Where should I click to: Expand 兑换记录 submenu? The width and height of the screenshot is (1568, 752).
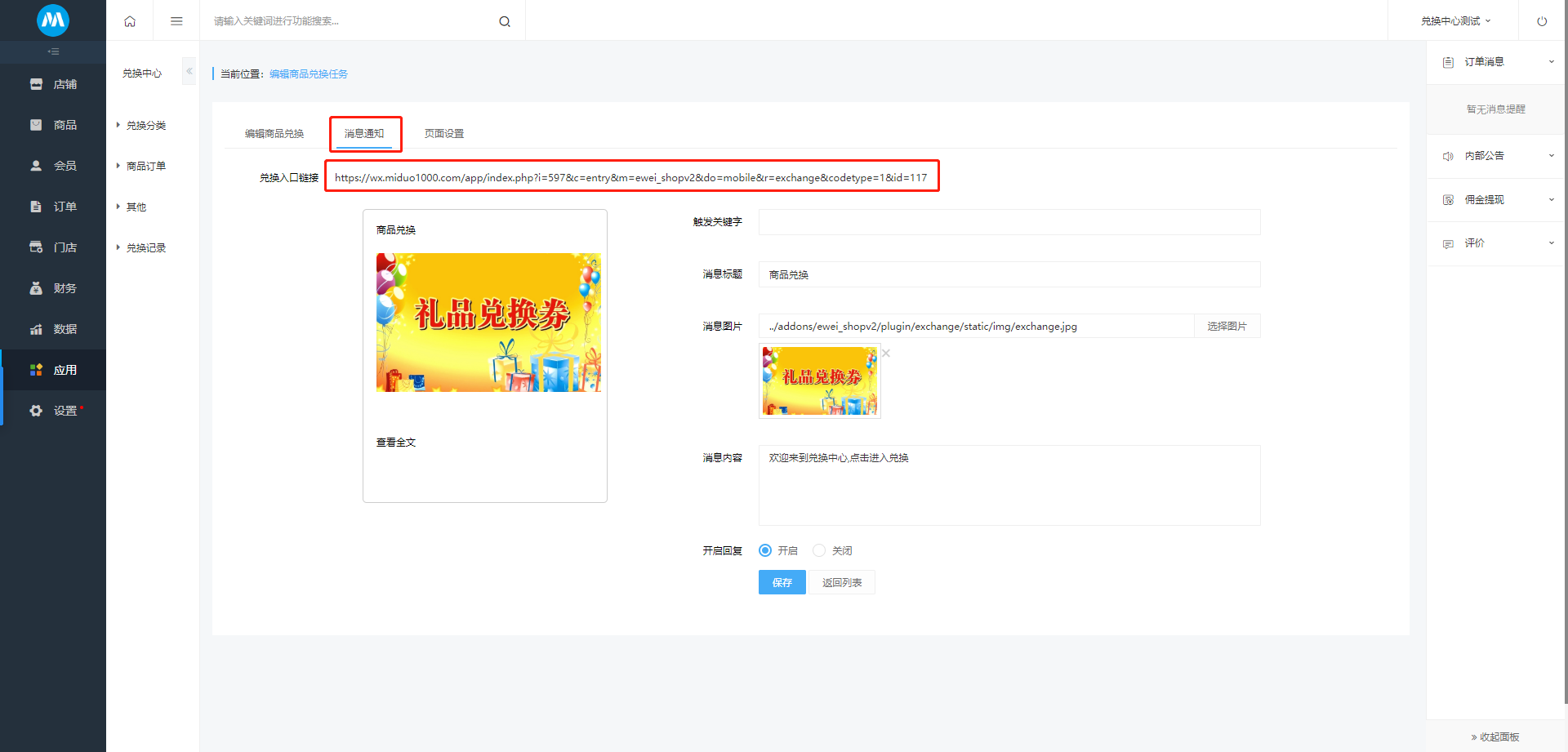[x=146, y=247]
